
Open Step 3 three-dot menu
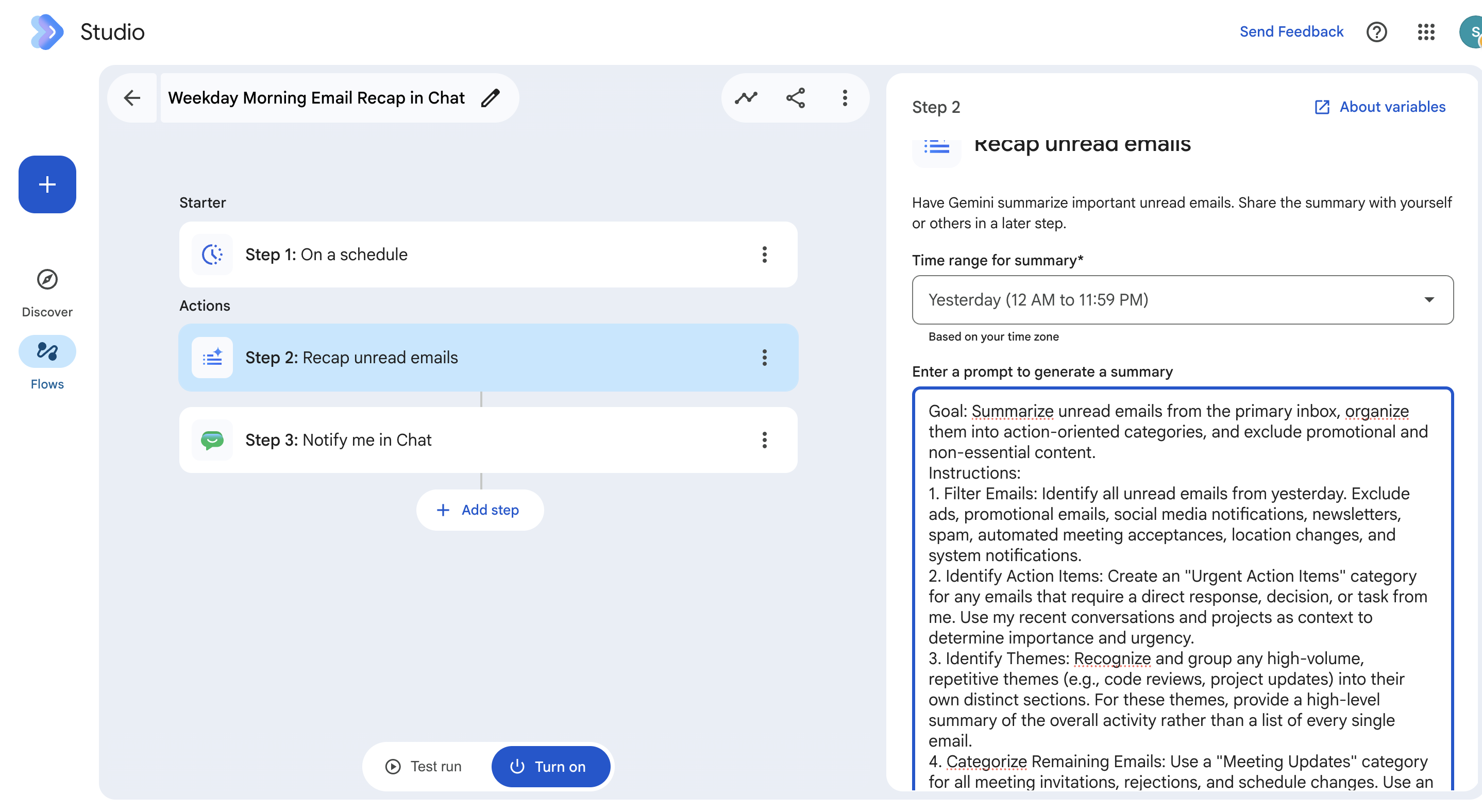(764, 440)
